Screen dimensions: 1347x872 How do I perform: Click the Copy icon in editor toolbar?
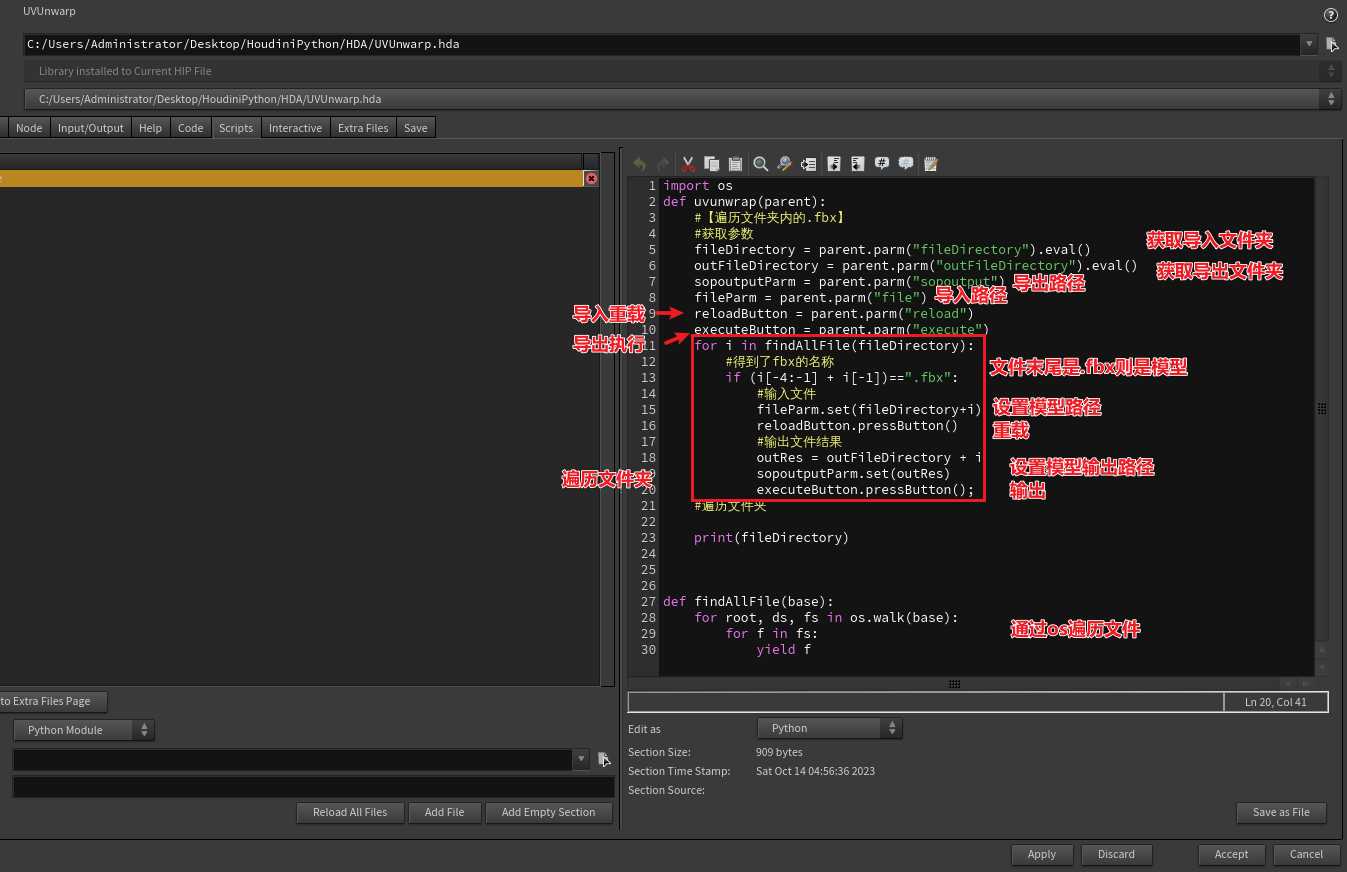tap(712, 164)
